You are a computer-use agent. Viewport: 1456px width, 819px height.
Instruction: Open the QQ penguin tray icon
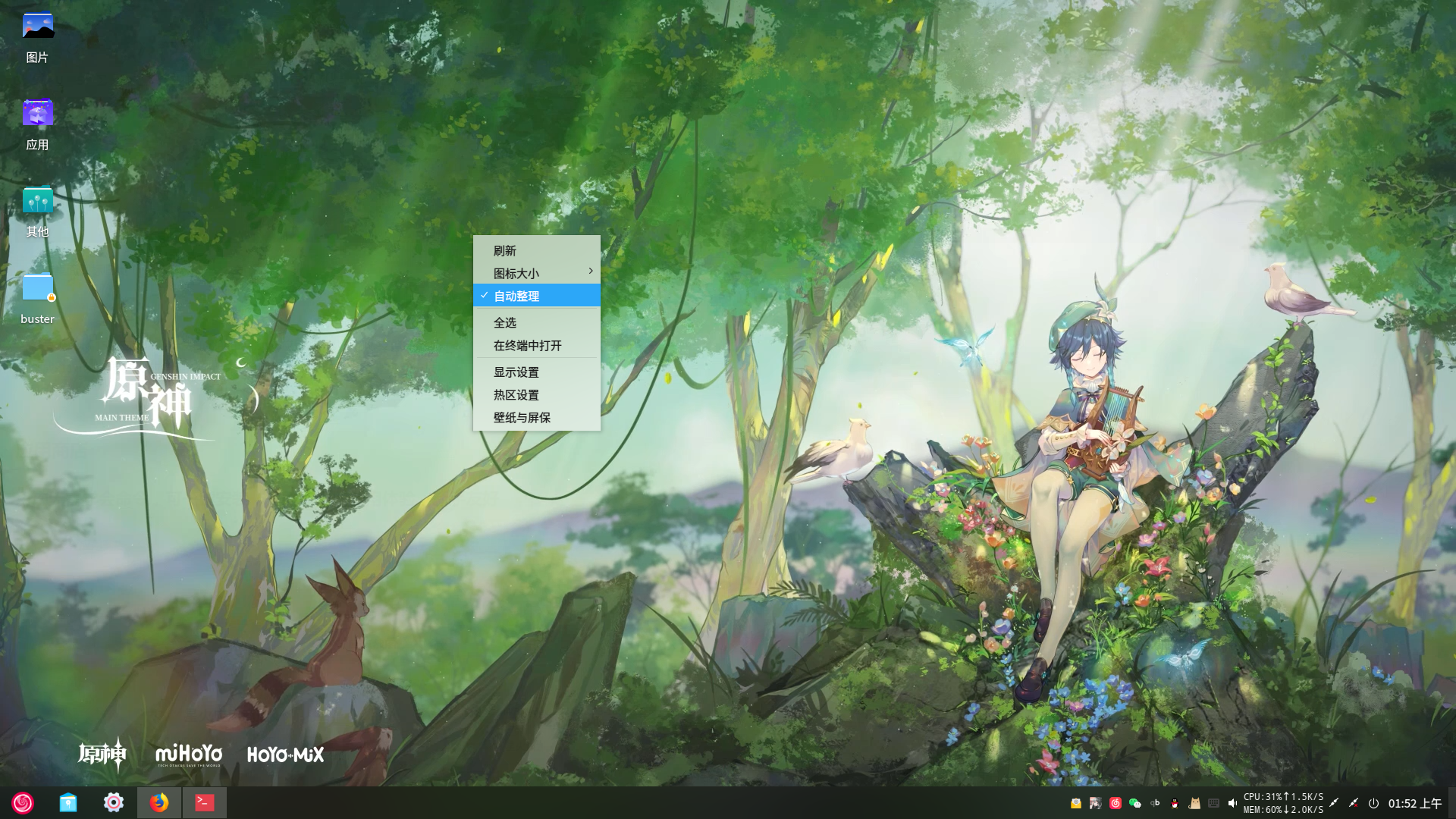(x=1175, y=803)
